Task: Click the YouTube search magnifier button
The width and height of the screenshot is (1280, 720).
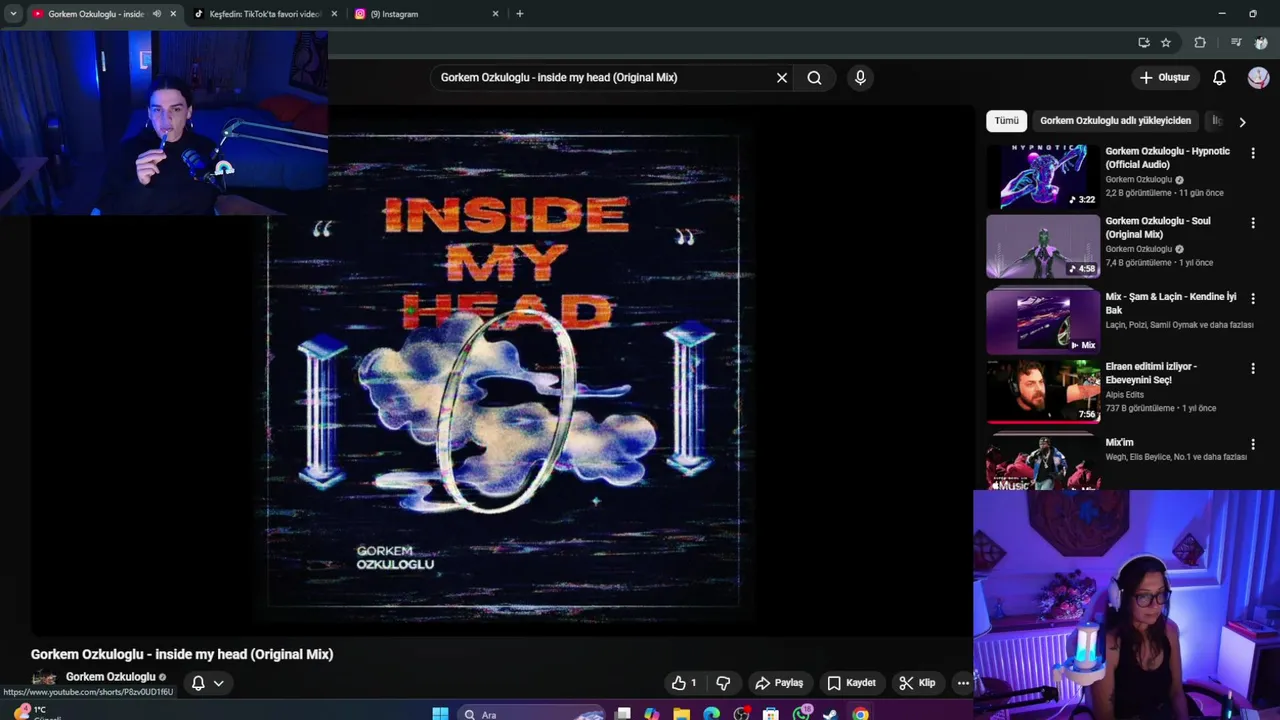Action: tap(814, 78)
